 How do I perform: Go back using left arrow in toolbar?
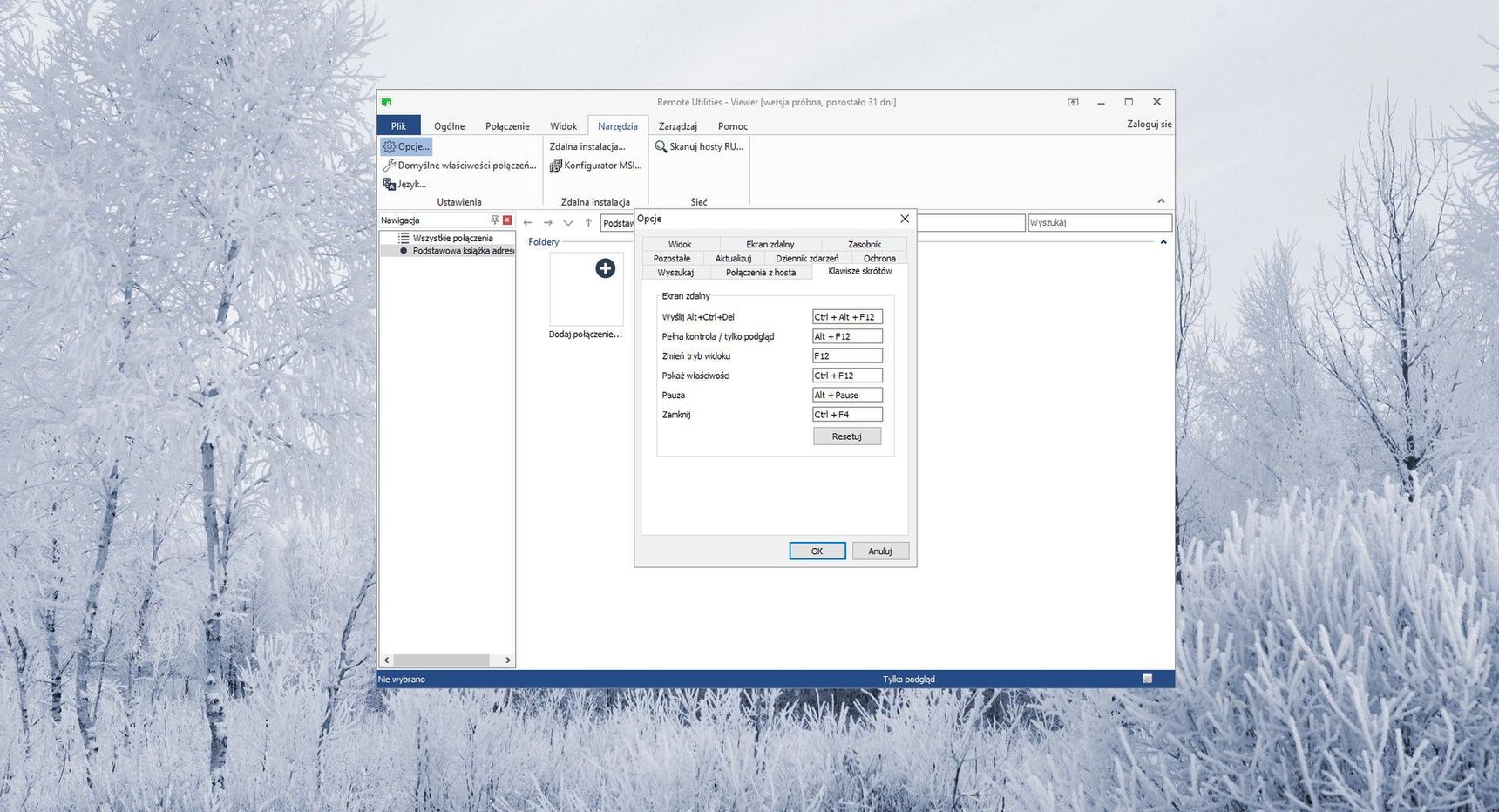(527, 223)
